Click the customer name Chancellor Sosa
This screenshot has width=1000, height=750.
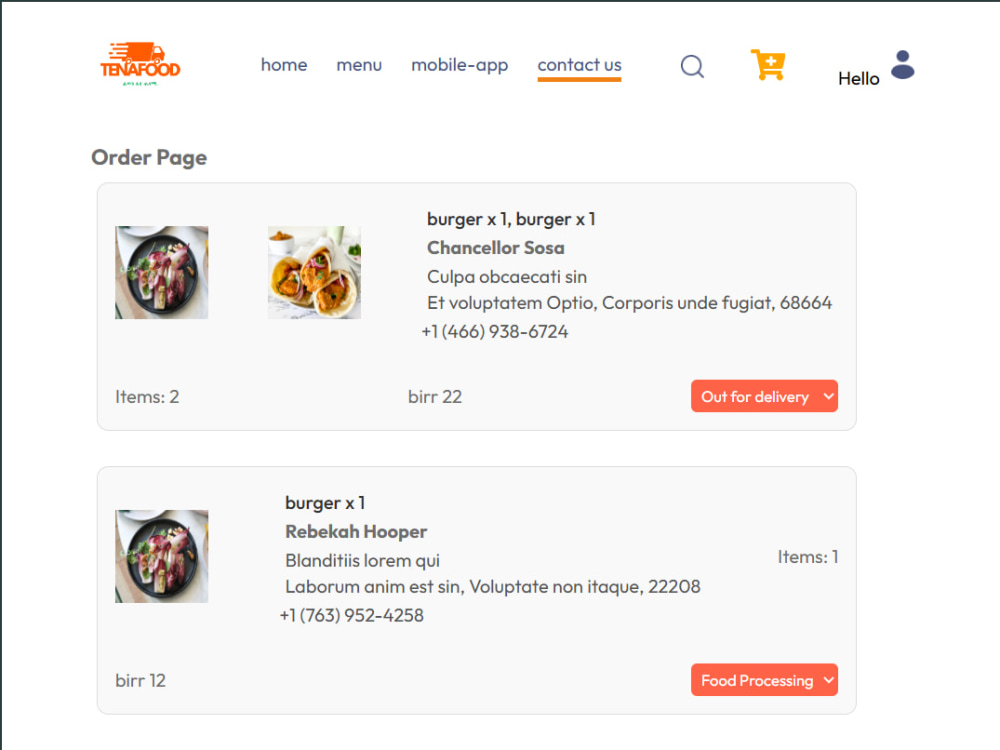tap(496, 247)
